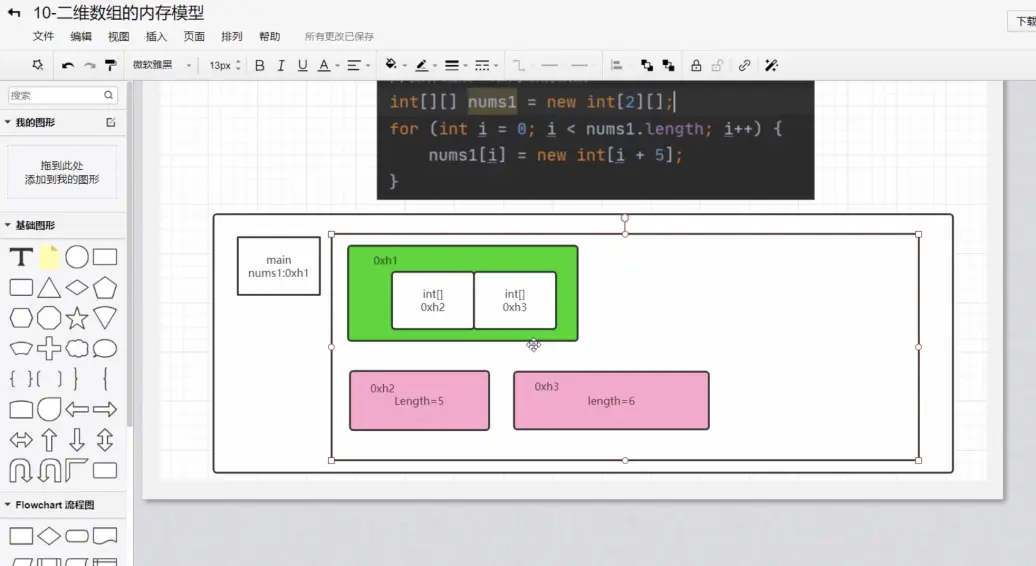Open the font family dropdown 微软雅黑
The width and height of the screenshot is (1036, 566).
(162, 65)
